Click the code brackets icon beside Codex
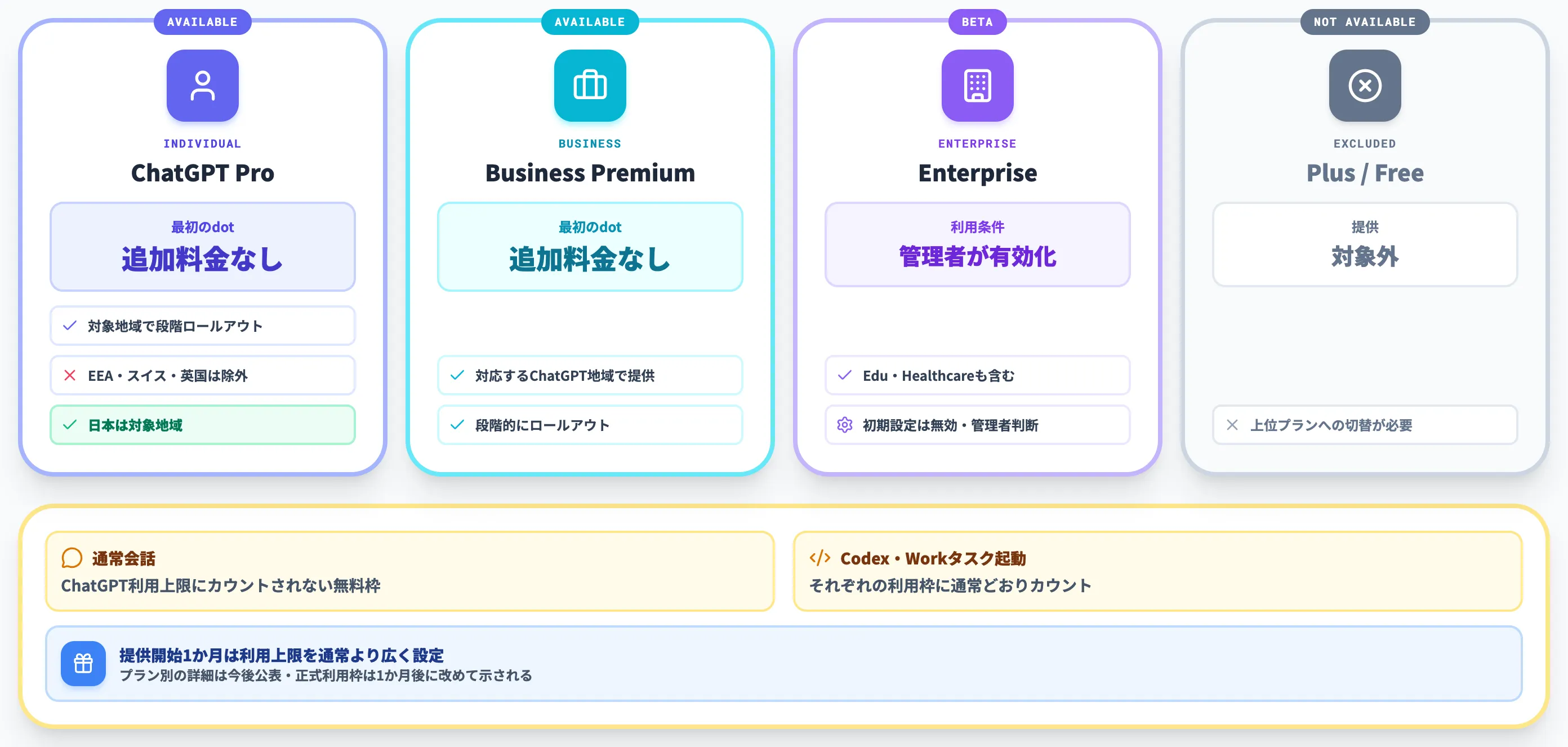This screenshot has width=1568, height=747. coord(820,558)
